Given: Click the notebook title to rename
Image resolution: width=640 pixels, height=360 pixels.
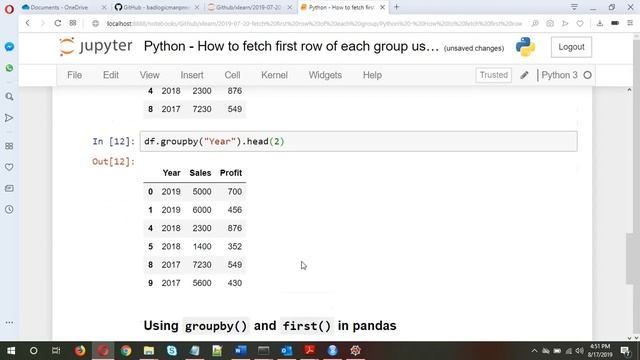Looking at the screenshot, I should (291, 46).
